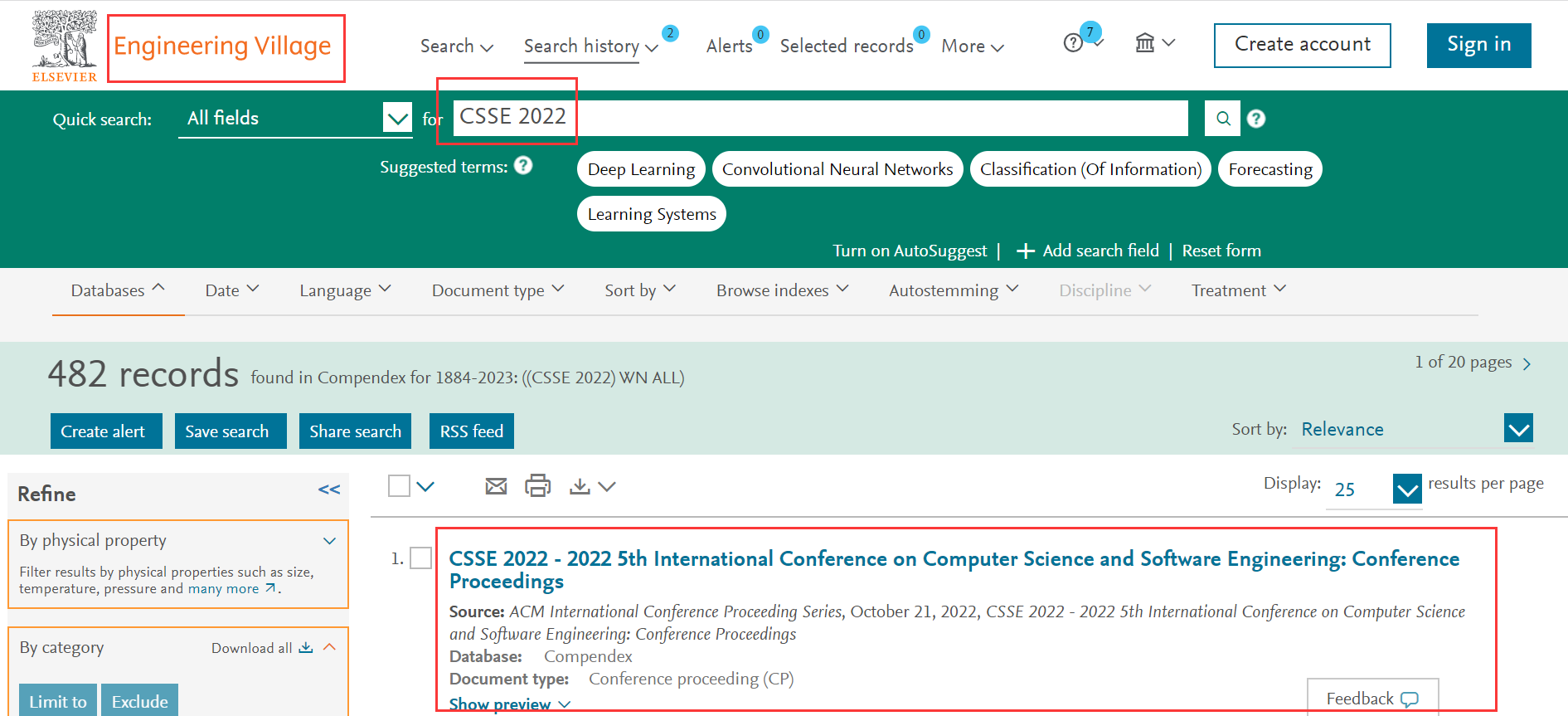The image size is (1568, 716).
Task: Expand download options chevron
Action: click(x=607, y=486)
